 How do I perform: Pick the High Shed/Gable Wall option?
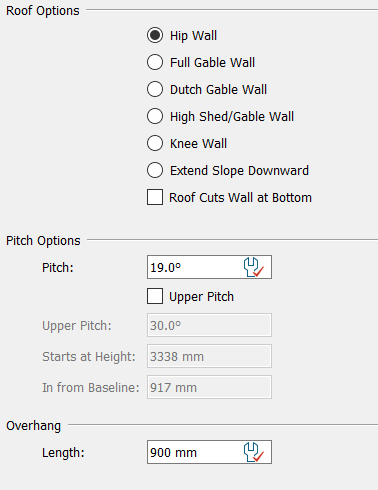[x=155, y=116]
